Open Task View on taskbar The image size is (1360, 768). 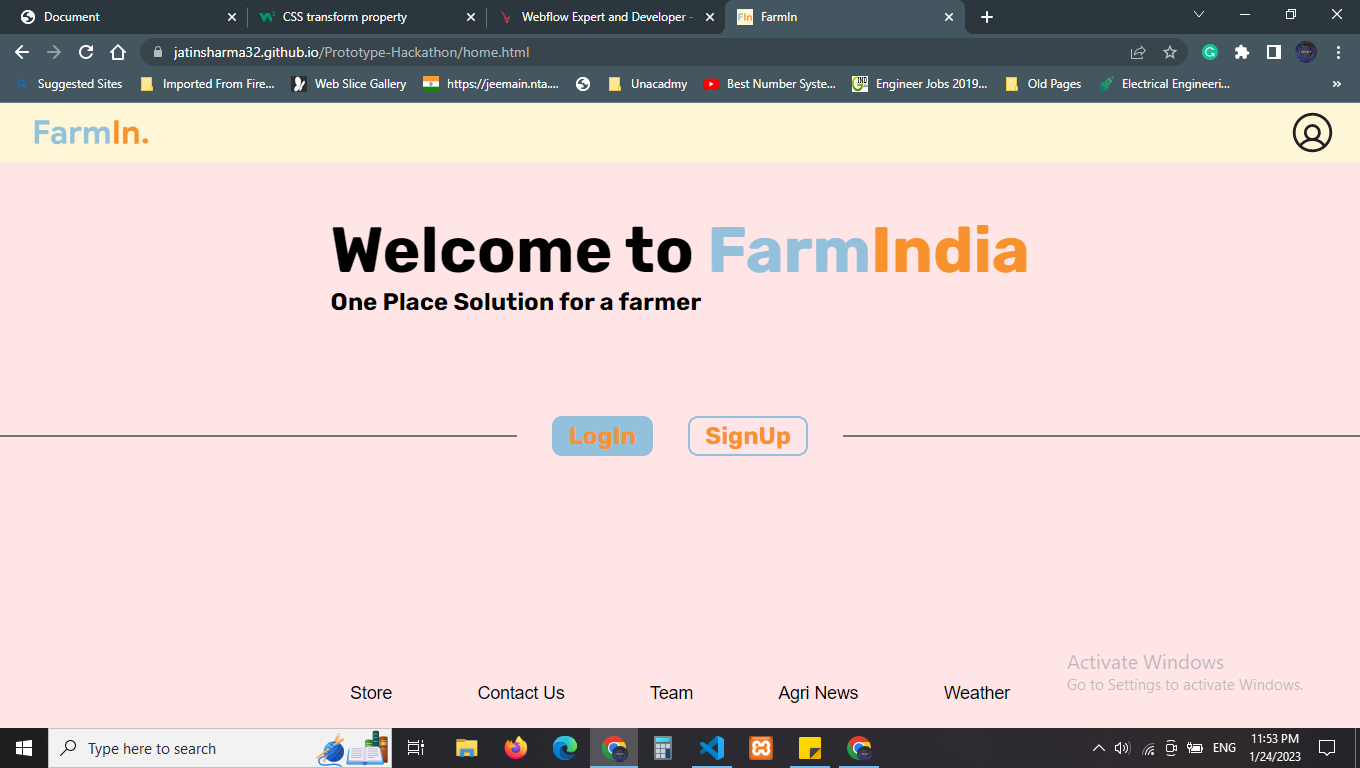click(x=416, y=748)
